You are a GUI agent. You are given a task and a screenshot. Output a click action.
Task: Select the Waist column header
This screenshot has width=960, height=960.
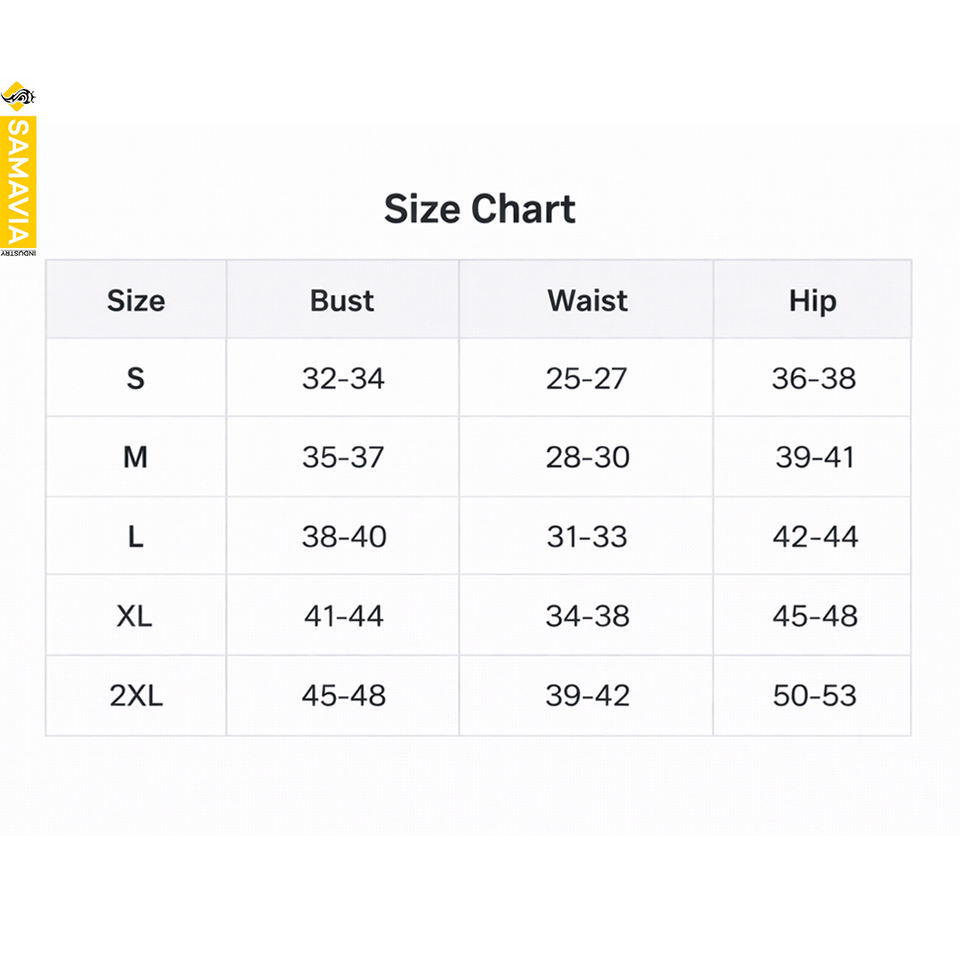tap(587, 301)
